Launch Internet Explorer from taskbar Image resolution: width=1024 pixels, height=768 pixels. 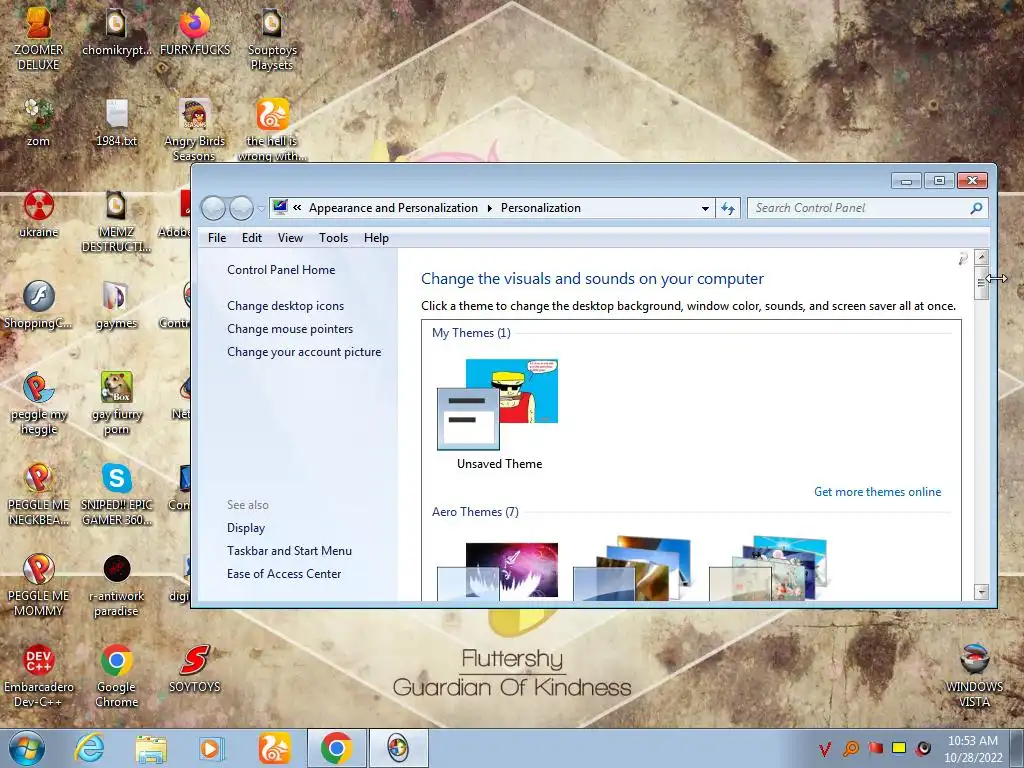coord(89,748)
